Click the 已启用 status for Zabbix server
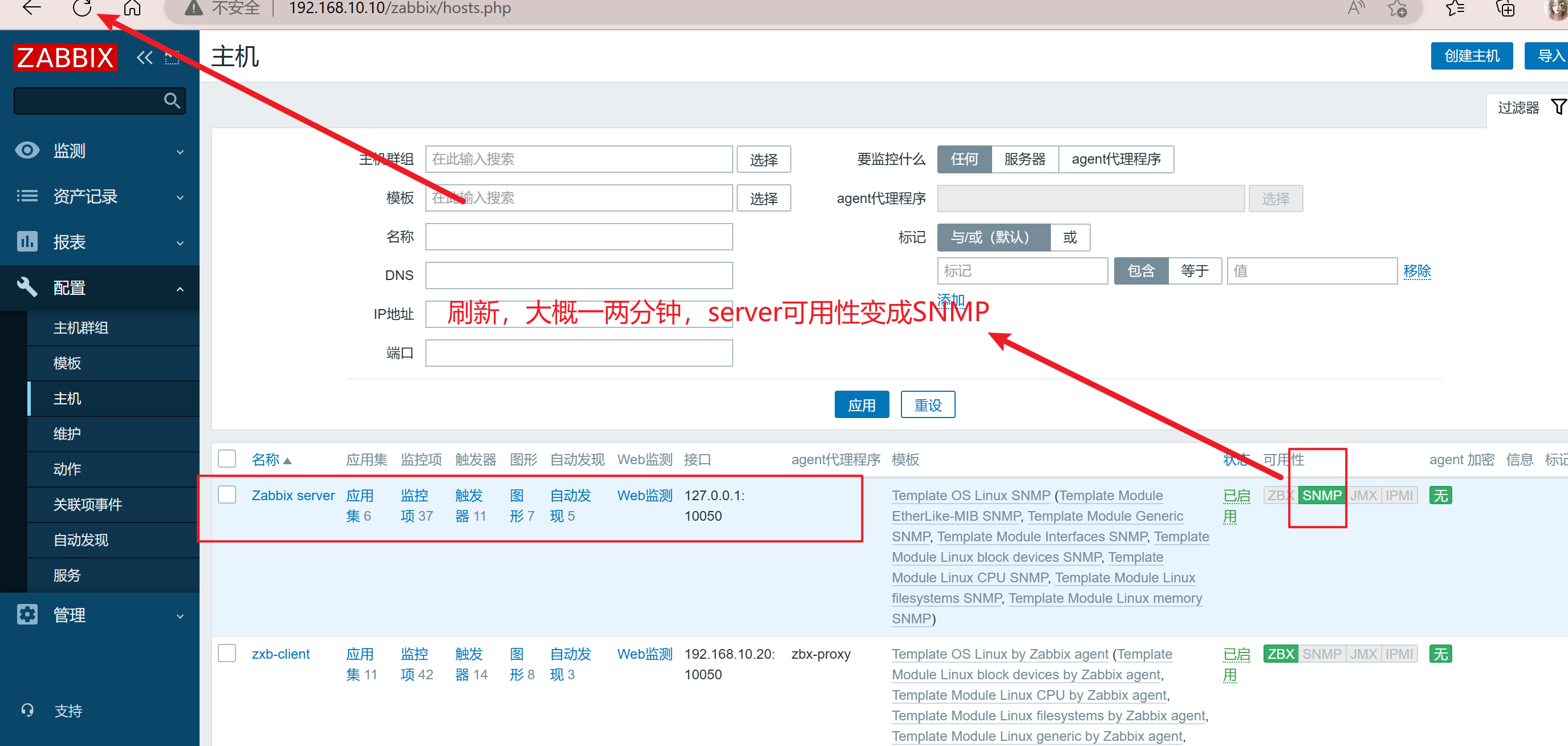The width and height of the screenshot is (1568, 746). pyautogui.click(x=1236, y=505)
